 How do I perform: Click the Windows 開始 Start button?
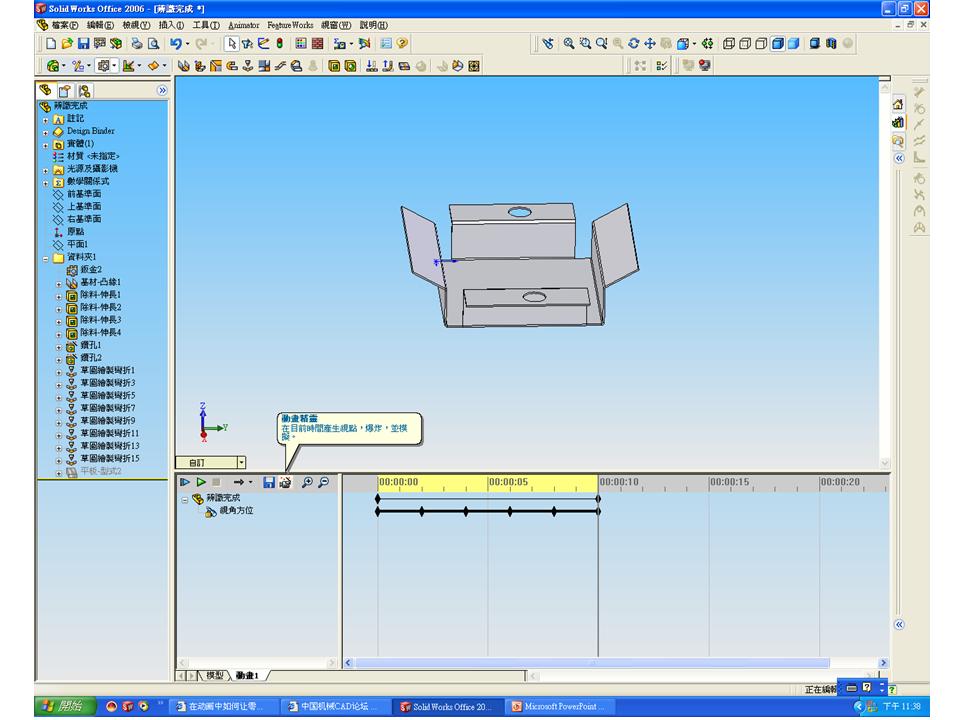pyautogui.click(x=65, y=706)
